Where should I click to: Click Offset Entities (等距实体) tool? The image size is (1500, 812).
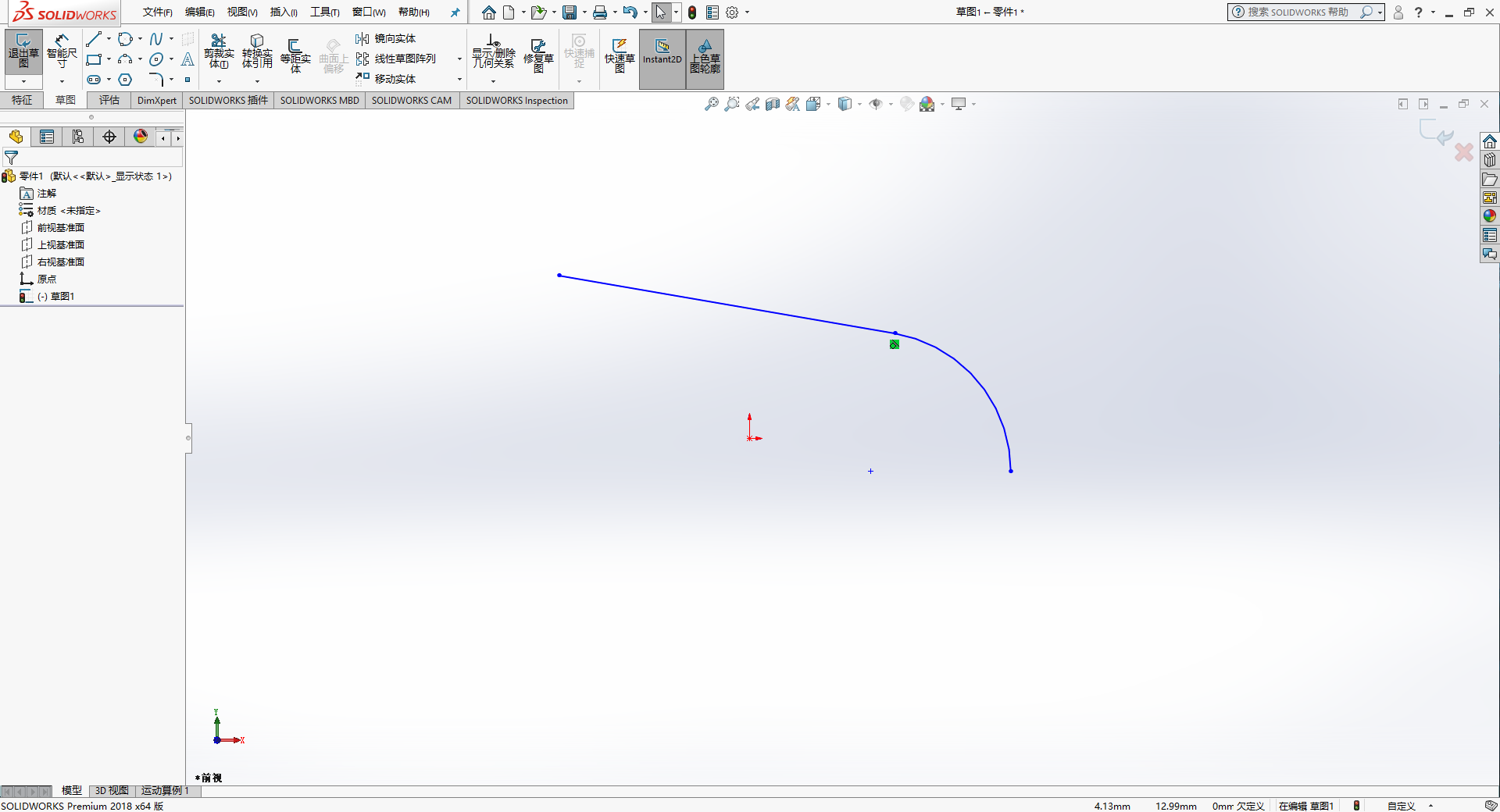295,55
